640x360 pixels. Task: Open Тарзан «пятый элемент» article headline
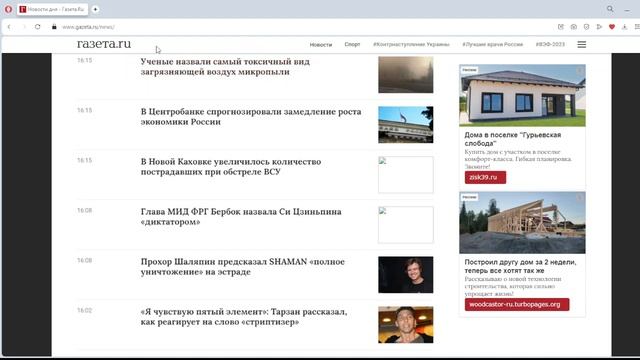coord(244,317)
